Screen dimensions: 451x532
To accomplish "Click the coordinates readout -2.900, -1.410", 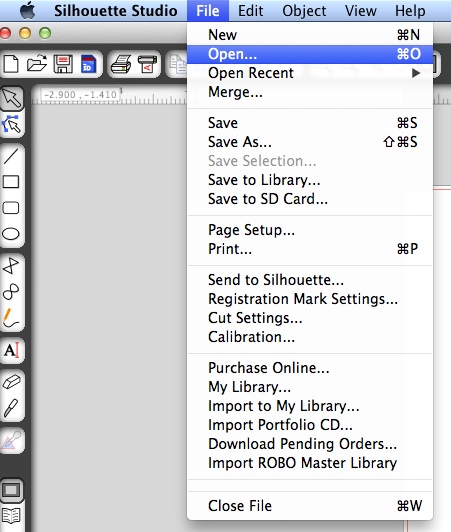I will pos(80,94).
